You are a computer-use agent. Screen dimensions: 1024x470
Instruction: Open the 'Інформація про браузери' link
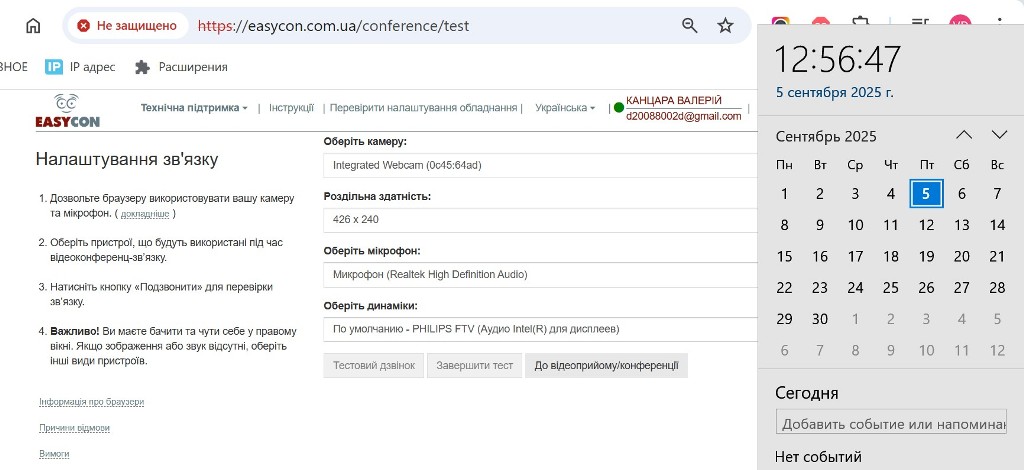[x=91, y=402]
